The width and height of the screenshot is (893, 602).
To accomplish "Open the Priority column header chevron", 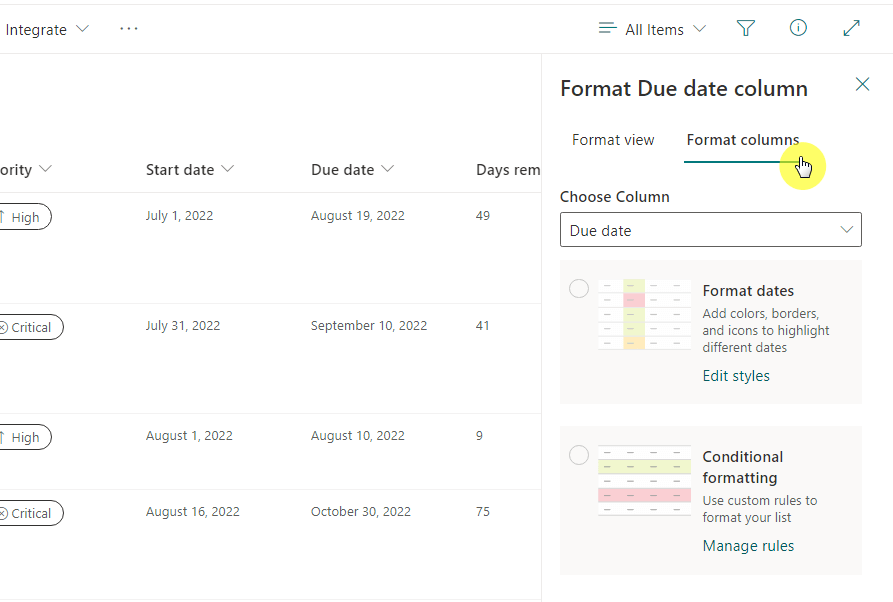I will tap(46, 169).
